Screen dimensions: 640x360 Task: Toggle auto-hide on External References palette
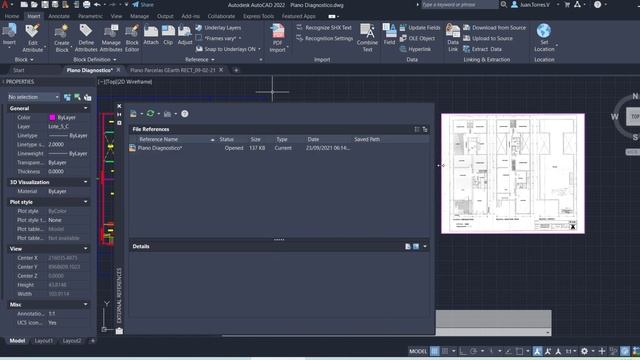pyautogui.click(x=119, y=115)
